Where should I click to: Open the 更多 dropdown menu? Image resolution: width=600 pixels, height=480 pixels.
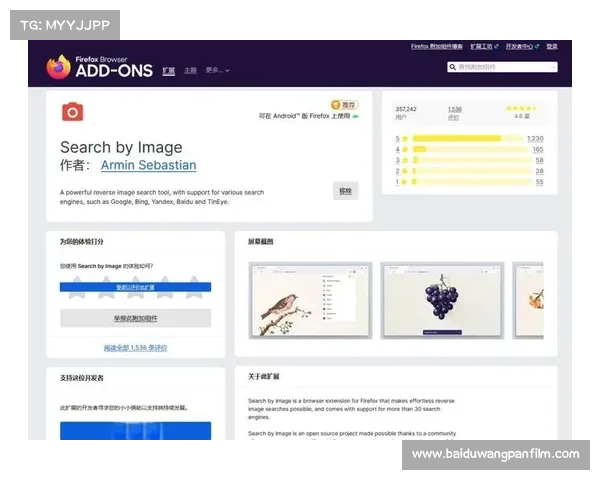[217, 71]
